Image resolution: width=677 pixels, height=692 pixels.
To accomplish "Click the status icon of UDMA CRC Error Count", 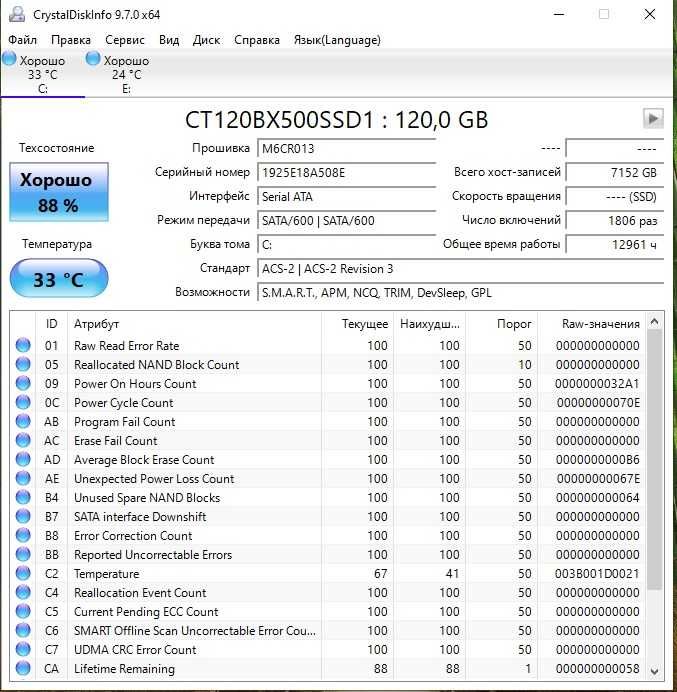I will click(23, 649).
